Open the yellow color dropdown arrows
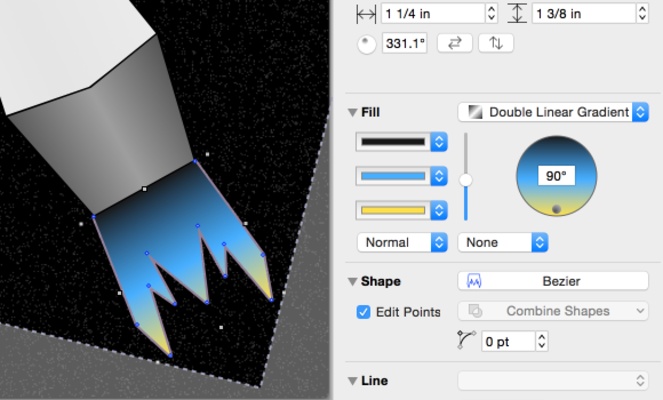Image resolution: width=663 pixels, height=400 pixels. 439,210
